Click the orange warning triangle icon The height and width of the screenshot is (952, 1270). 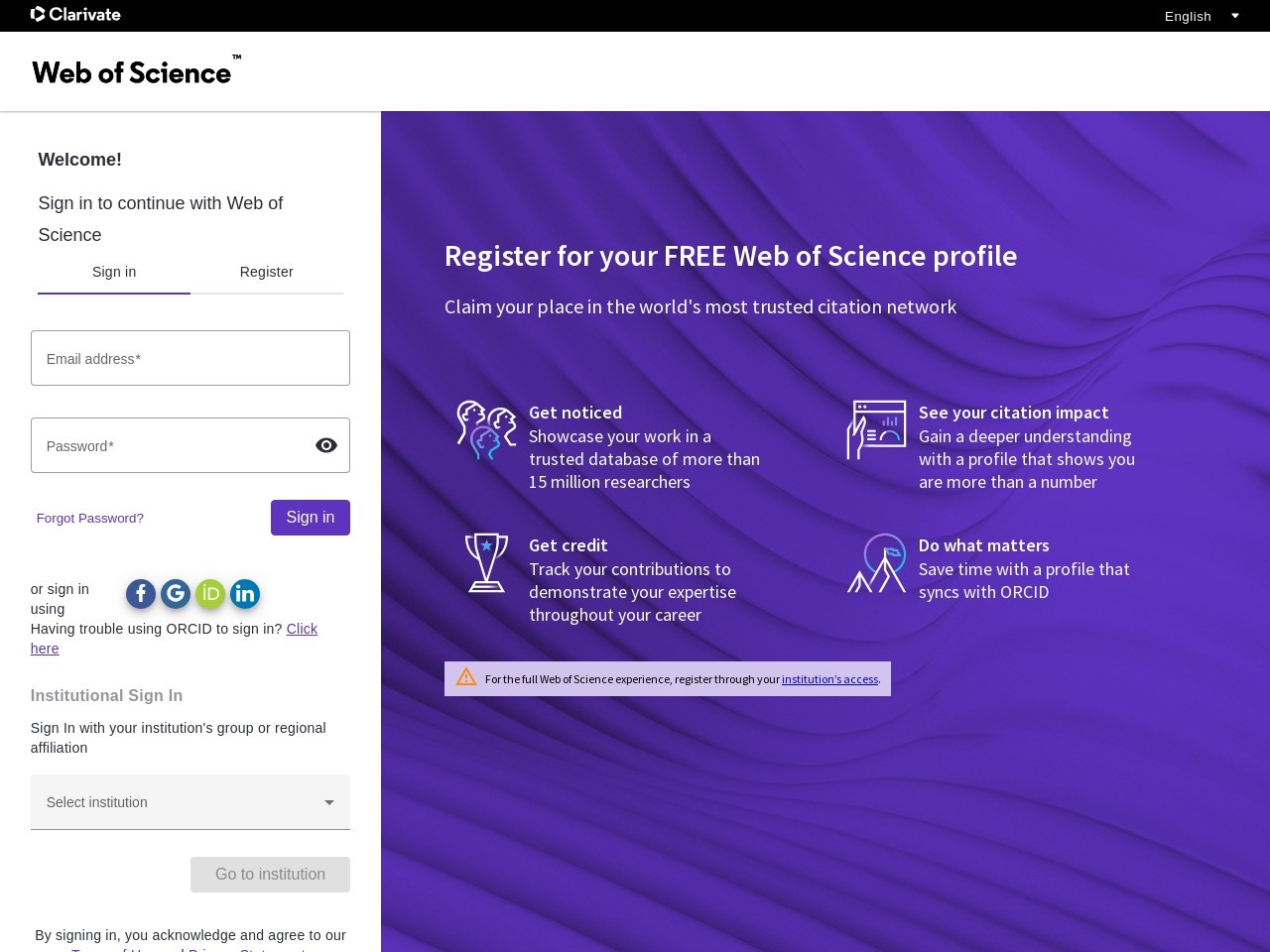tap(466, 677)
